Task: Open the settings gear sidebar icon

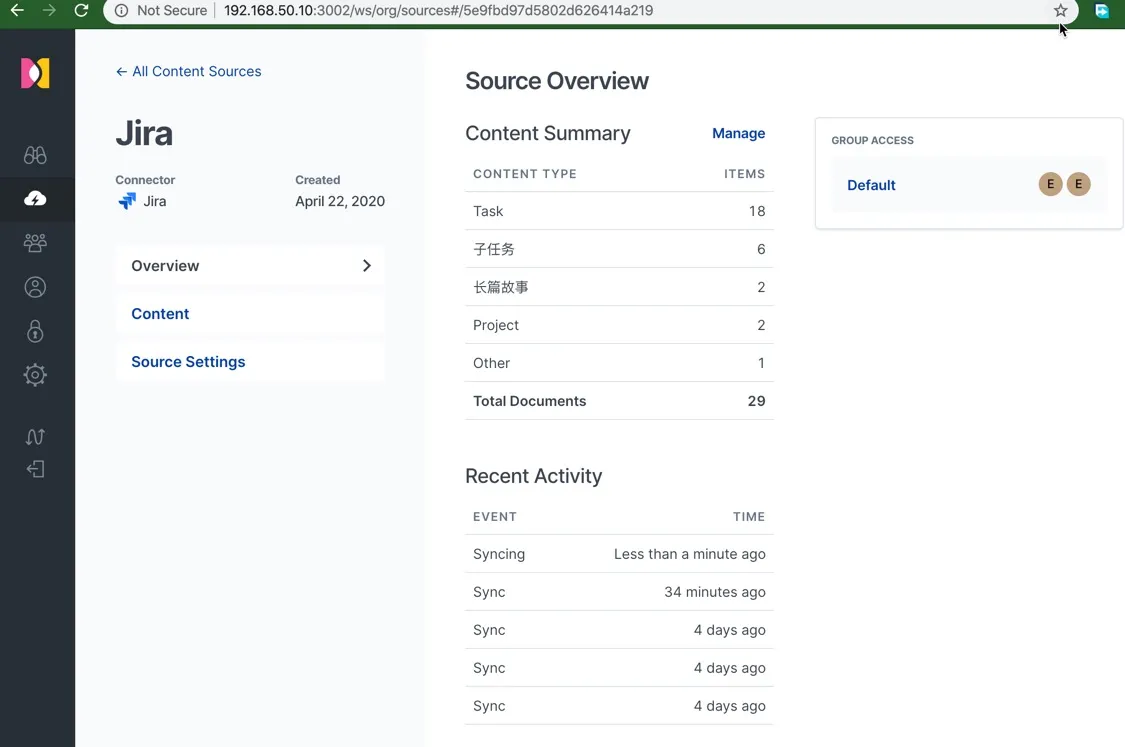Action: 35,375
